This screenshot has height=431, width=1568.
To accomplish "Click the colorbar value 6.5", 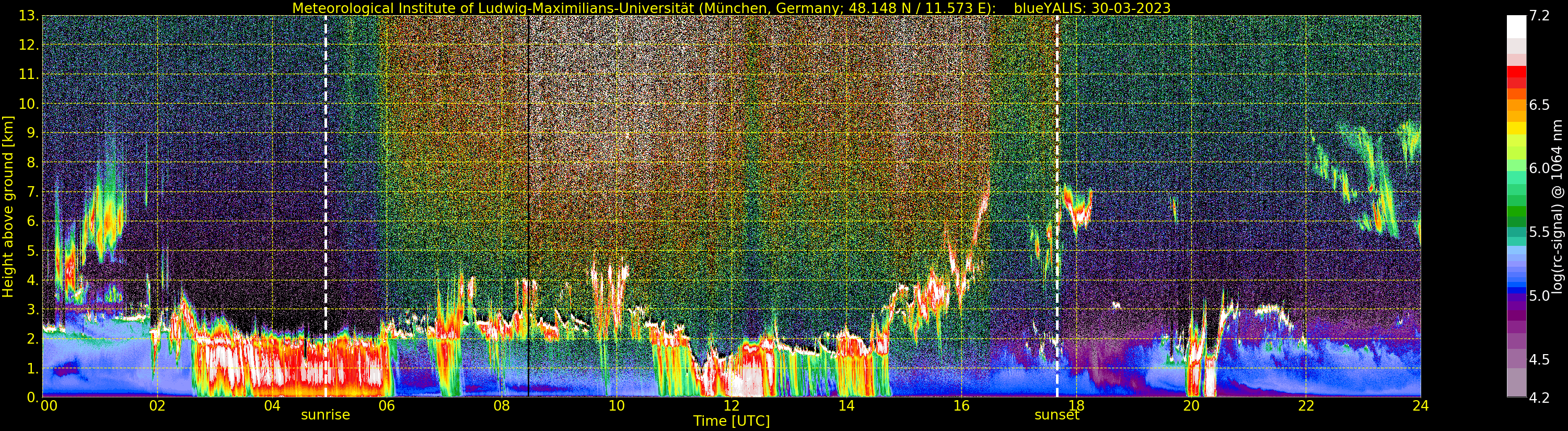I will [1539, 105].
